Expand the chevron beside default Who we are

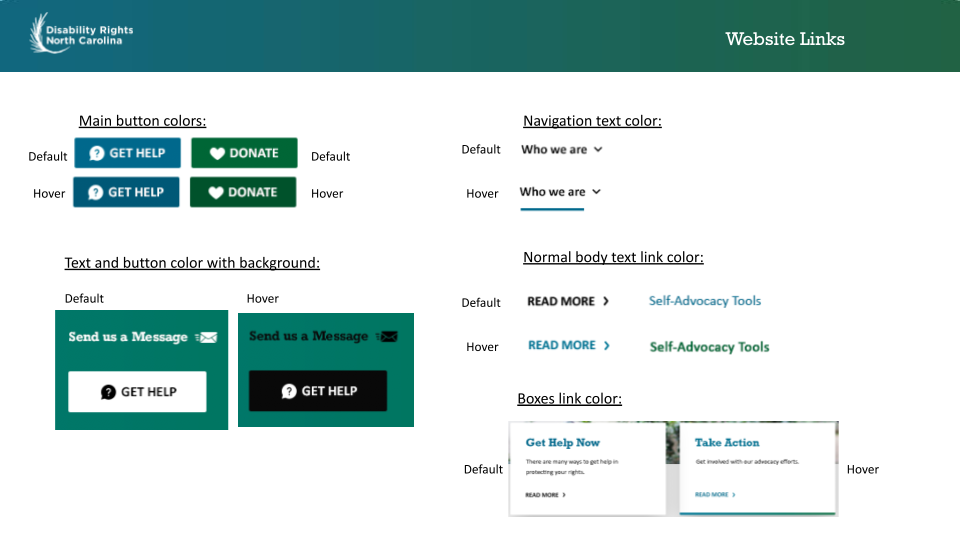coord(598,149)
